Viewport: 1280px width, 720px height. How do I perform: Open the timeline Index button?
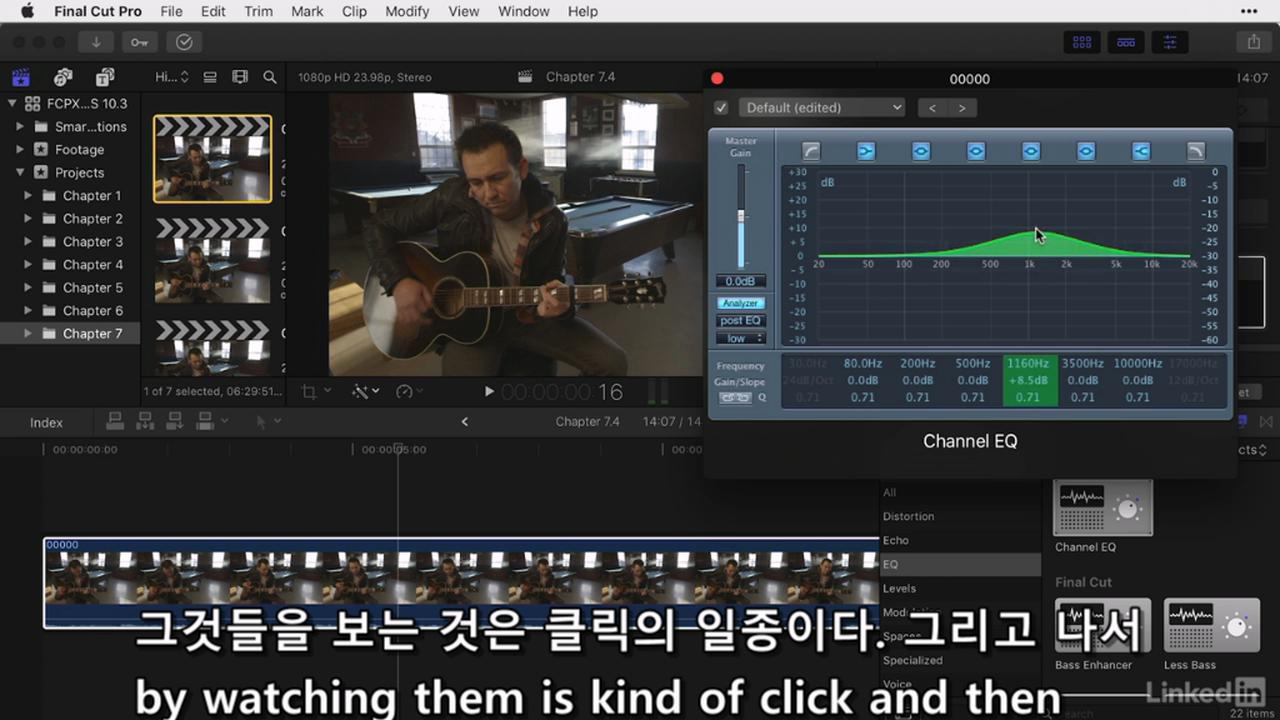46,422
